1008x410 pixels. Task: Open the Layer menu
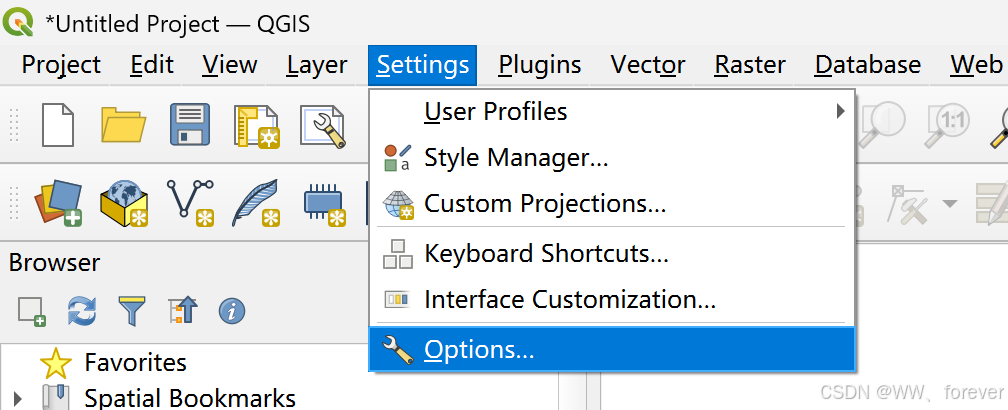coord(317,65)
